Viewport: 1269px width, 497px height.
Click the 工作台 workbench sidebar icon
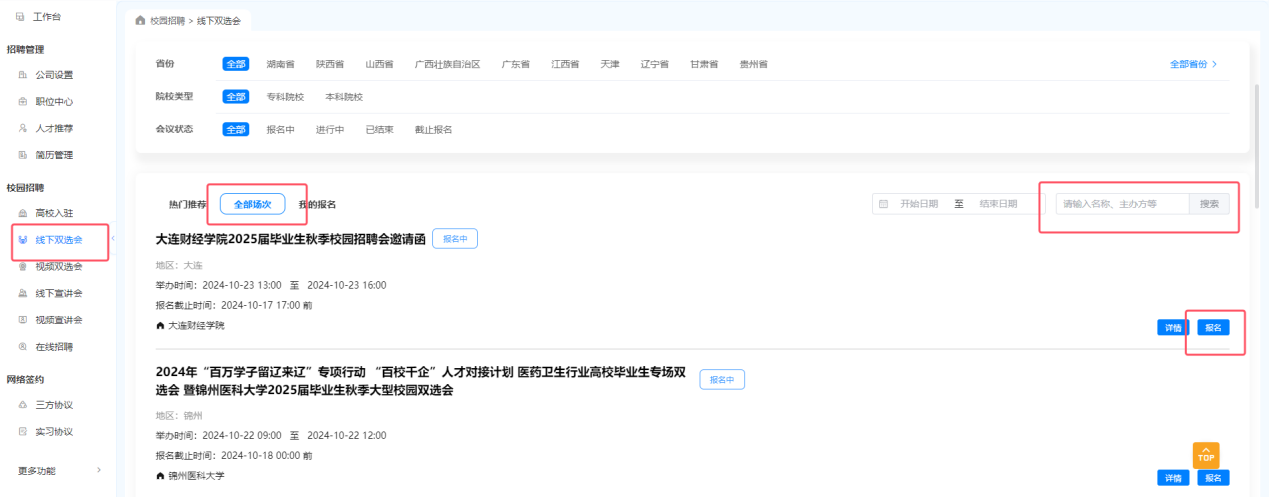coord(20,17)
